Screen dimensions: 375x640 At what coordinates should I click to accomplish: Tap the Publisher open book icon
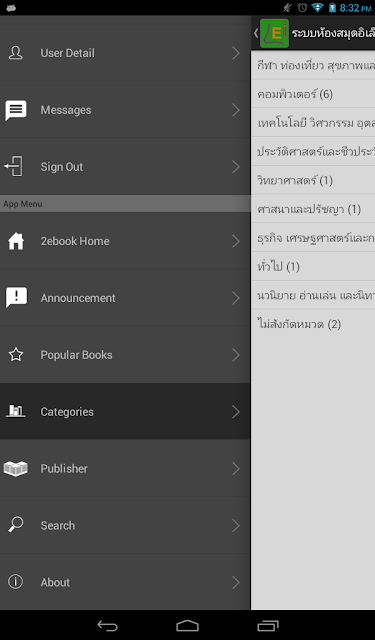click(x=16, y=468)
